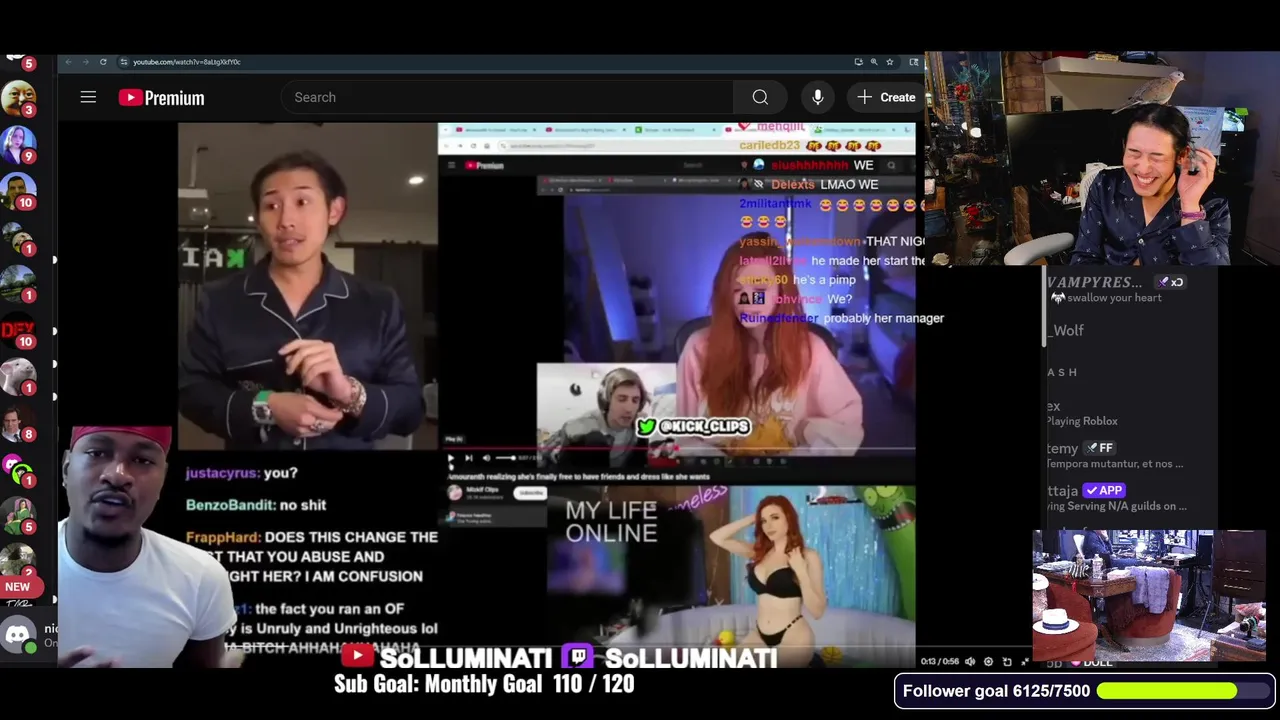The width and height of the screenshot is (1280, 720).
Task: Click BenzoBandit chat username
Action: tap(230, 505)
